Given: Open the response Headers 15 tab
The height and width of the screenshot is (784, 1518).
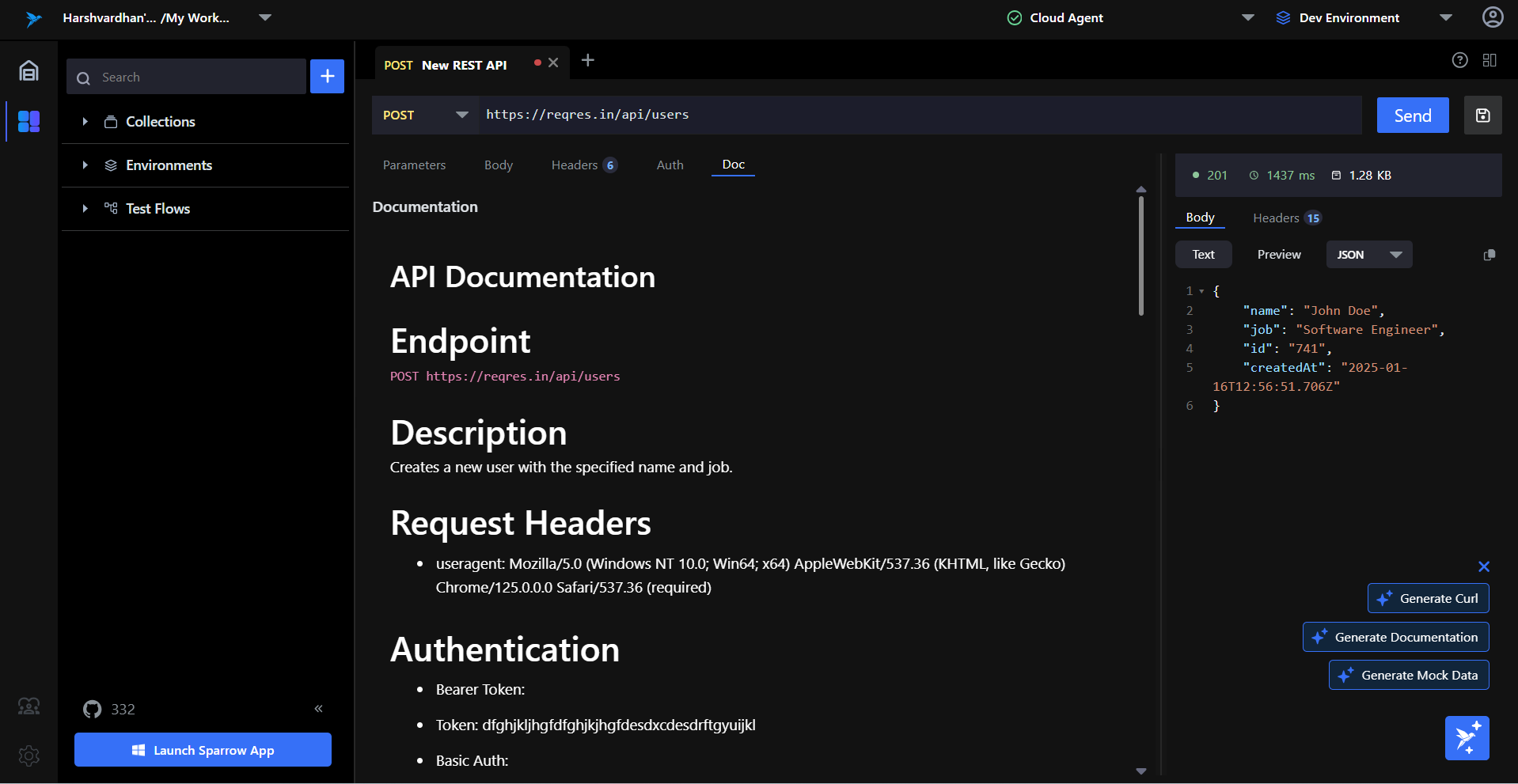Looking at the screenshot, I should [x=1287, y=218].
